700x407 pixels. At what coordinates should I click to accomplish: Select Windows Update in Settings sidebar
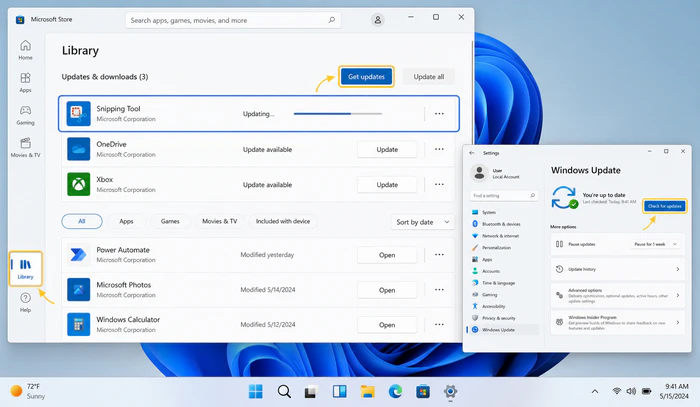pyautogui.click(x=503, y=330)
